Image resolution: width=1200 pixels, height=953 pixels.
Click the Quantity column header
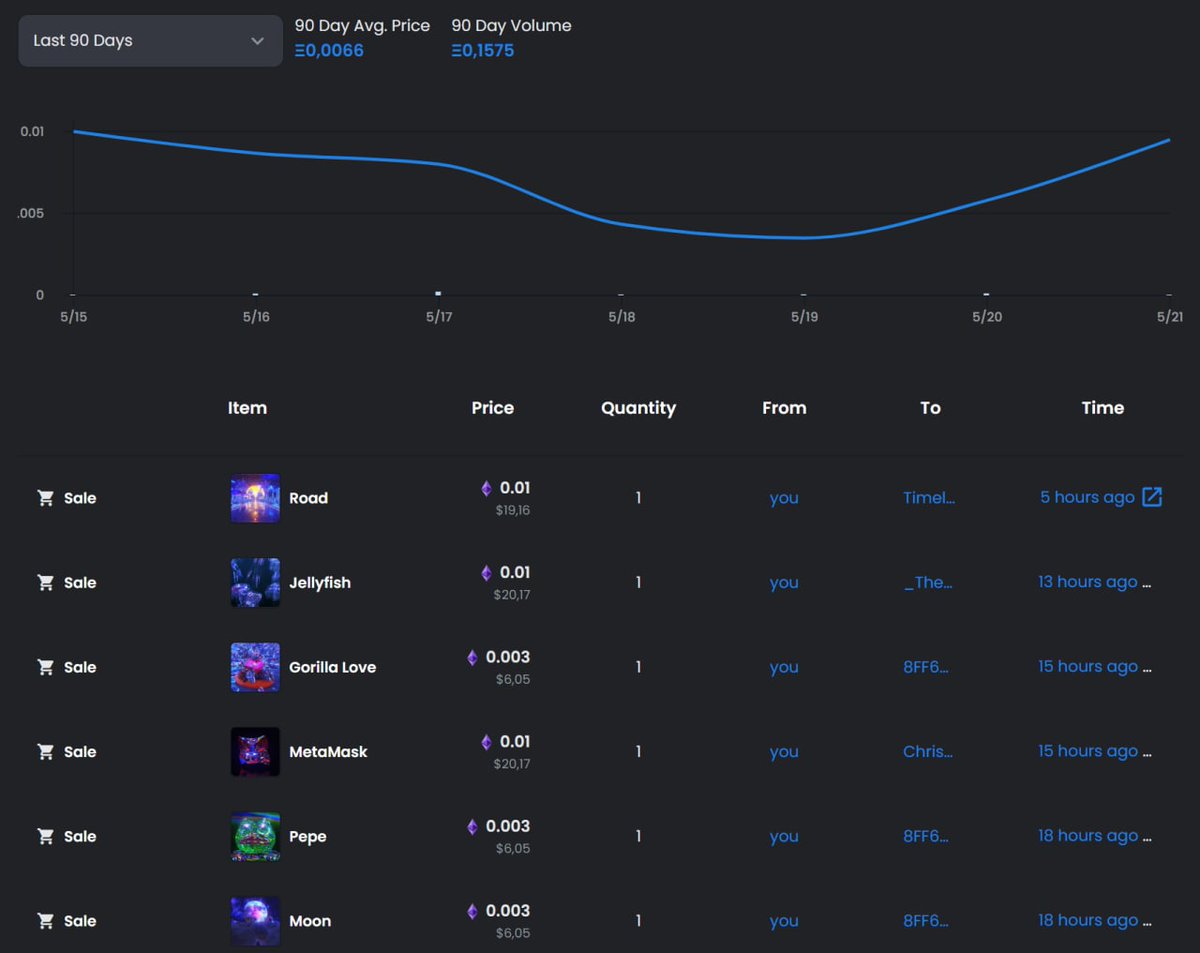tap(638, 408)
